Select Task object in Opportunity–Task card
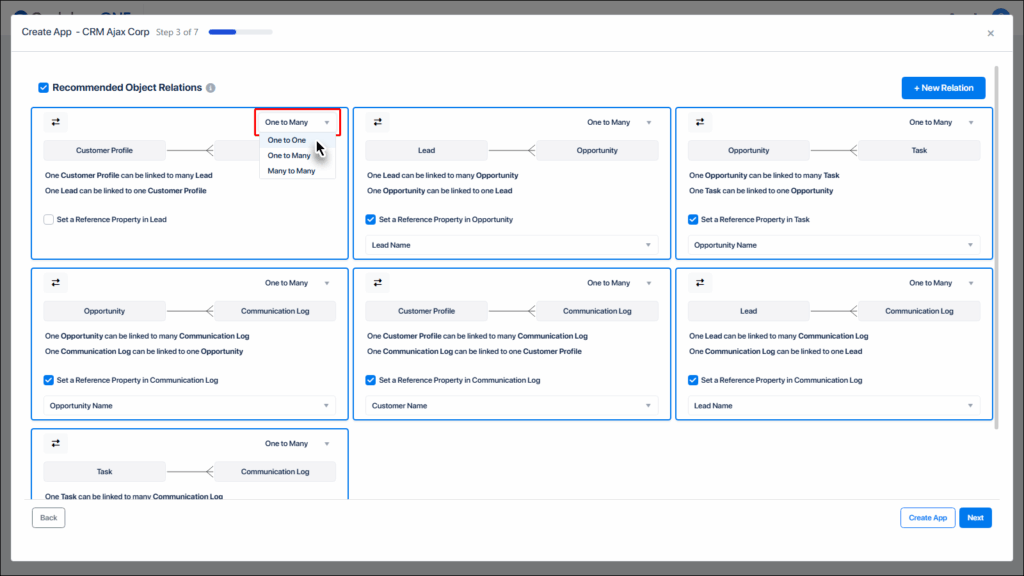The height and width of the screenshot is (576, 1024). pos(919,150)
